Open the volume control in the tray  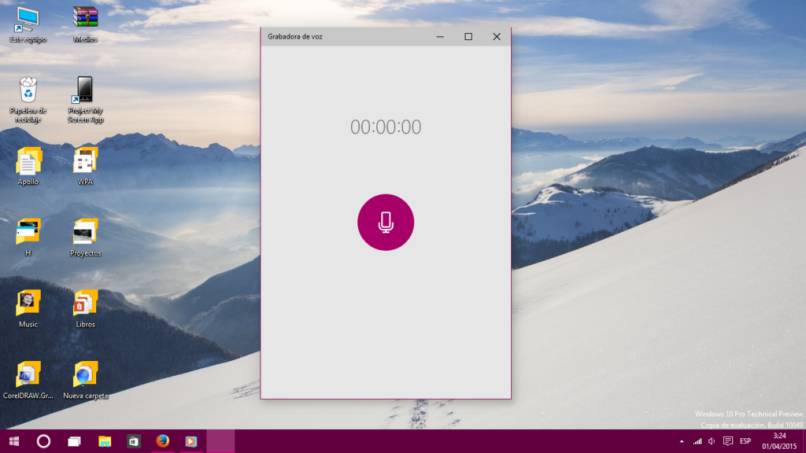[x=711, y=441]
